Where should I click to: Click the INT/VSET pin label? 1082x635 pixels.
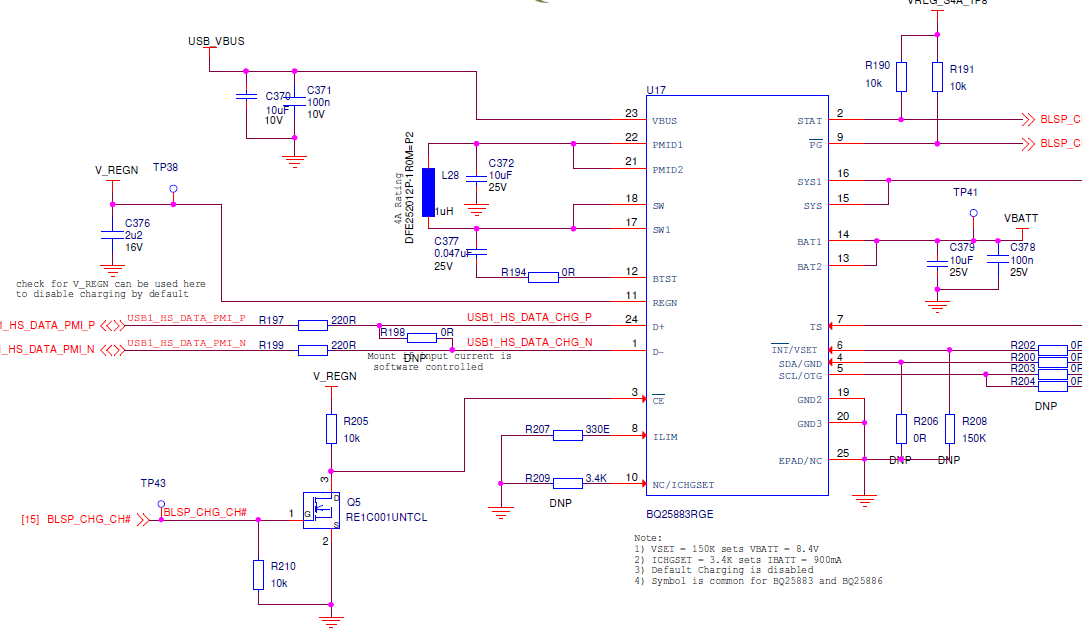[x=794, y=350]
